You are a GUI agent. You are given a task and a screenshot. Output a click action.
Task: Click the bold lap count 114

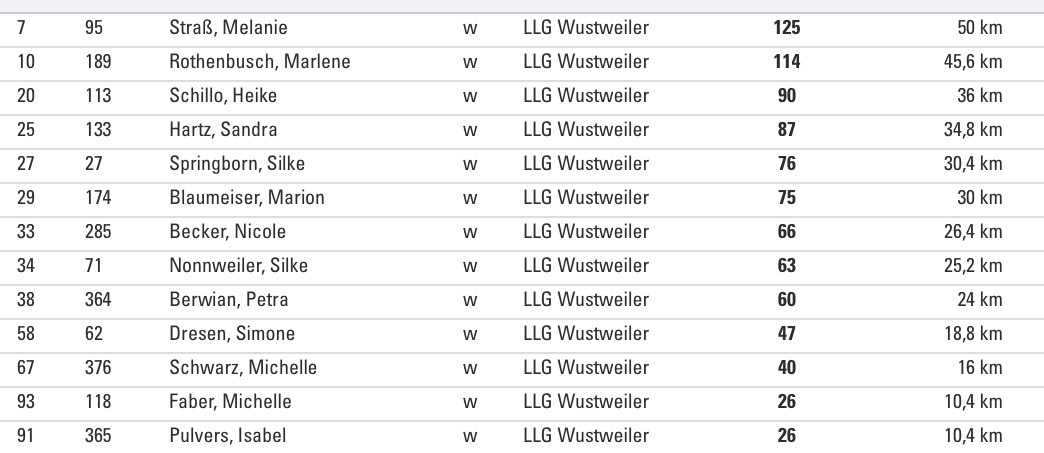787,62
